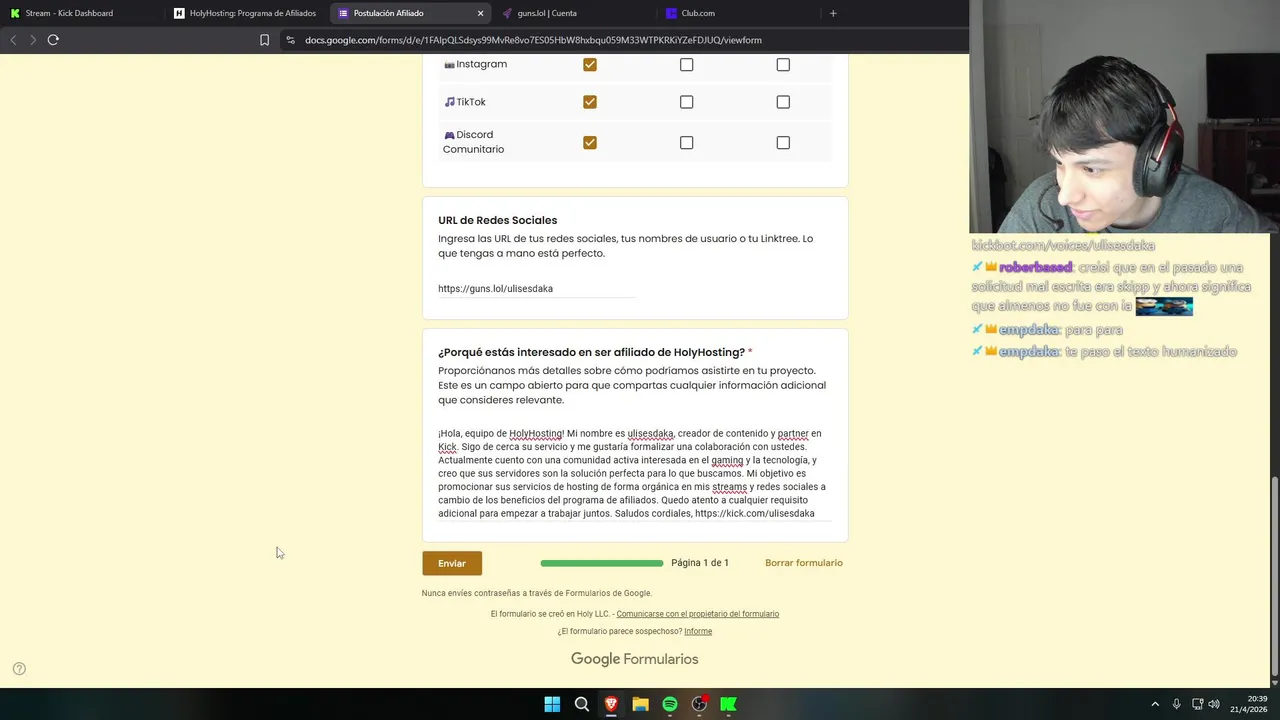The image size is (1280, 720).
Task: Click the form progress bar
Action: click(601, 563)
